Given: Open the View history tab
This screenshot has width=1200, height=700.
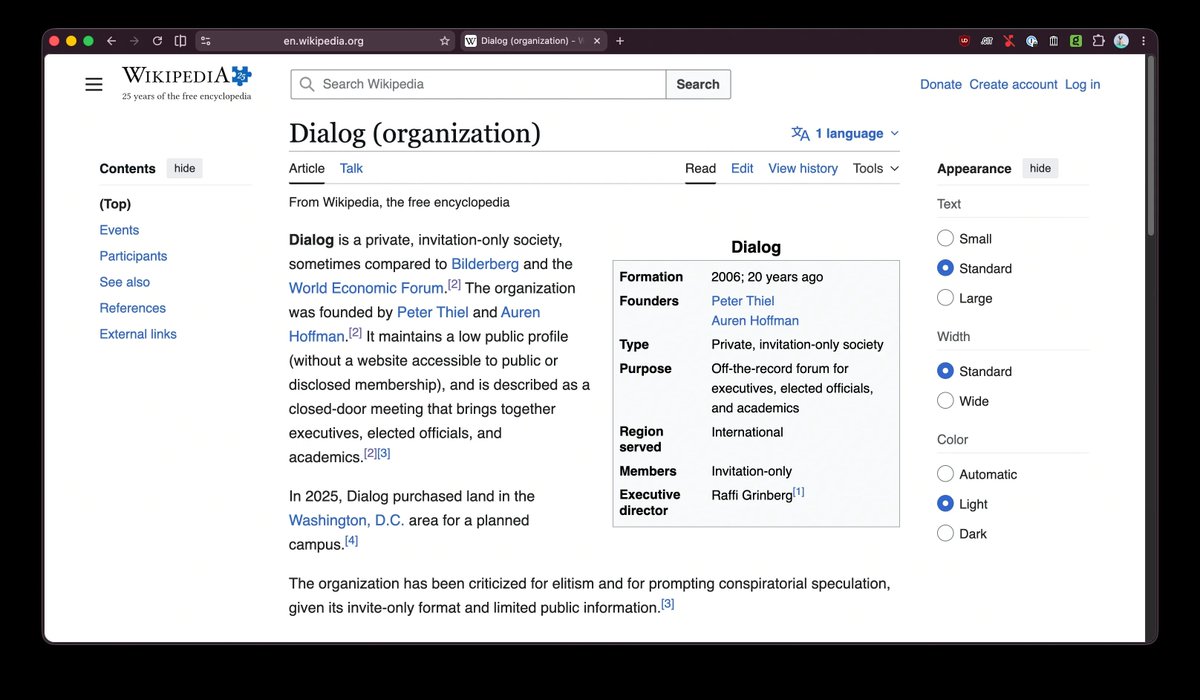Looking at the screenshot, I should coord(803,168).
